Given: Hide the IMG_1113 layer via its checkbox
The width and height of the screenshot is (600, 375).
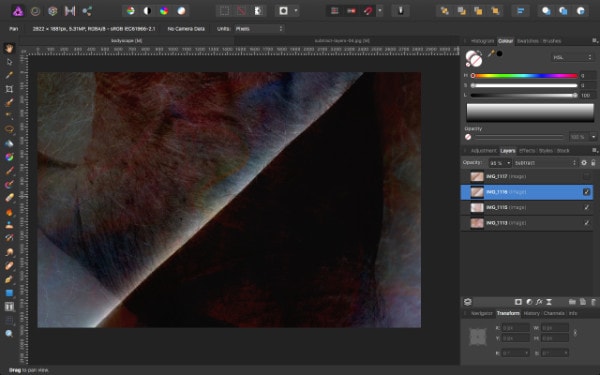Looking at the screenshot, I should click(586, 223).
